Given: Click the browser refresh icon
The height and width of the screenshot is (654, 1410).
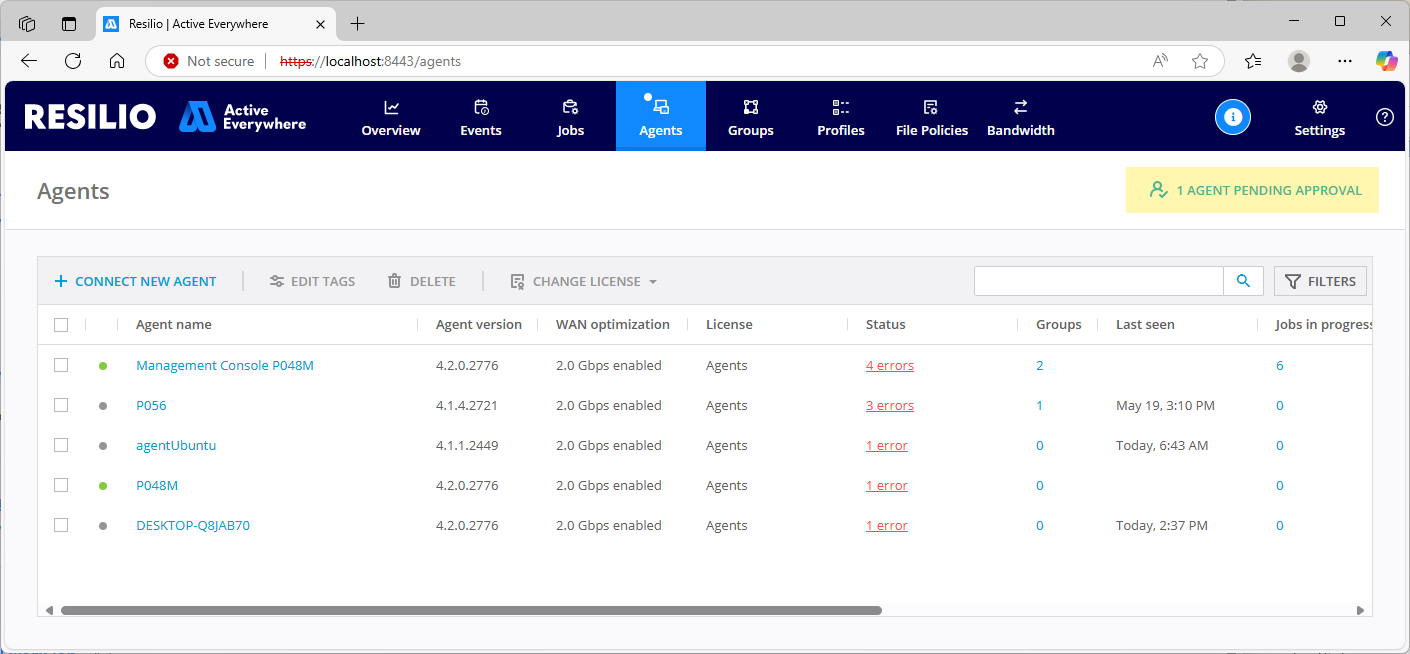Looking at the screenshot, I should (x=73, y=61).
